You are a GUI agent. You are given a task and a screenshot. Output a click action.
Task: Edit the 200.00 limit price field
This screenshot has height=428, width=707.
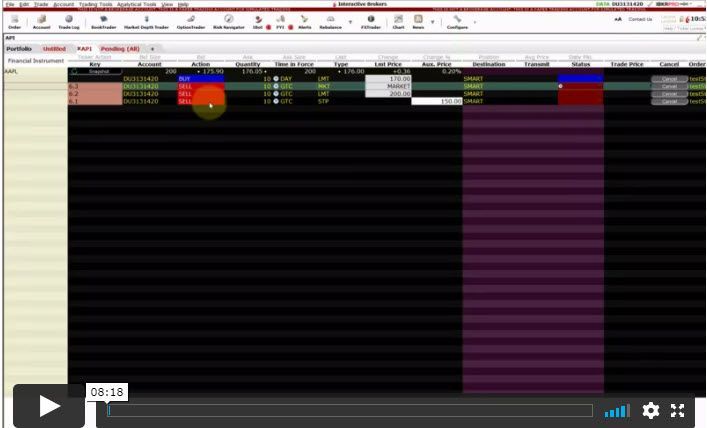[x=388, y=94]
